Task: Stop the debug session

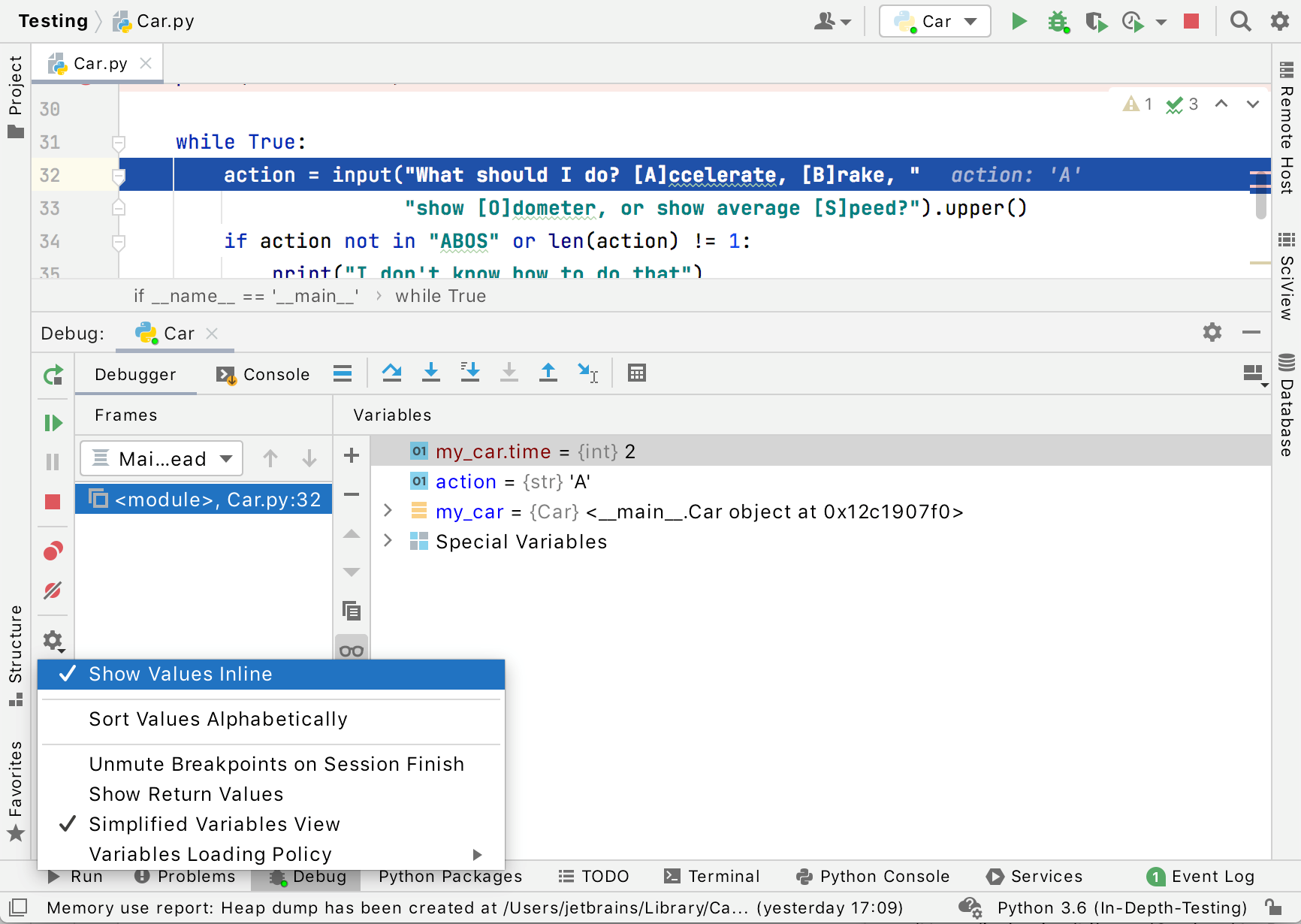Action: point(53,500)
